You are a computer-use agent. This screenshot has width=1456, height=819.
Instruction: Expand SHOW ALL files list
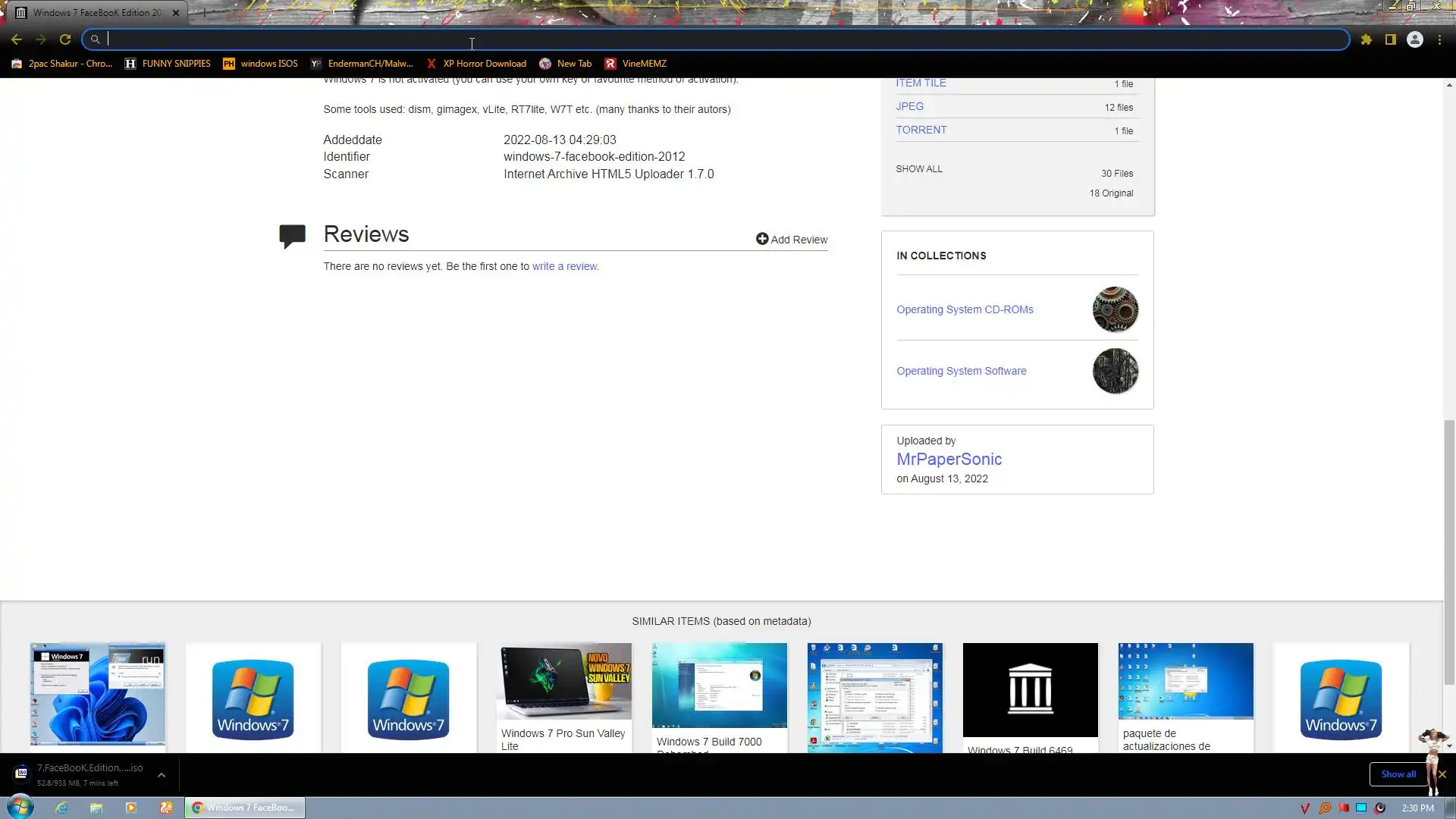coord(919,169)
